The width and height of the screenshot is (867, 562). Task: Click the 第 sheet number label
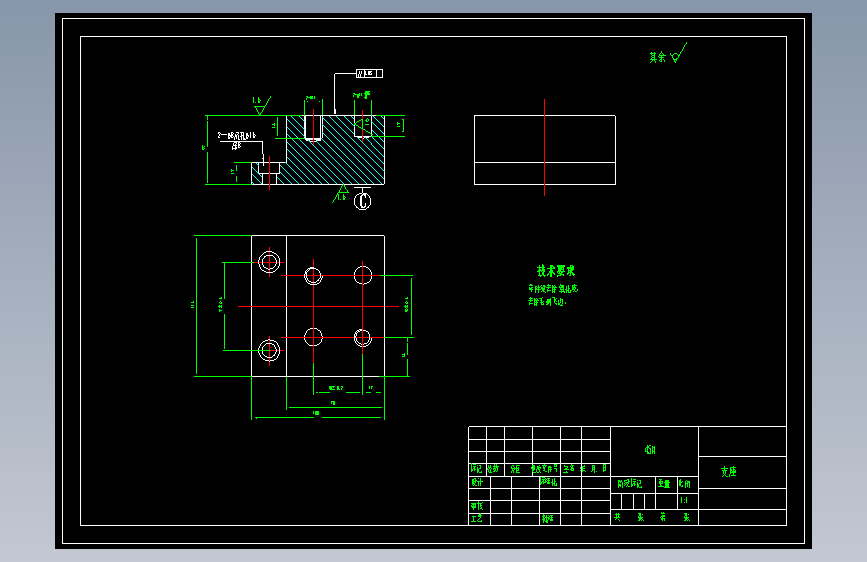click(x=662, y=517)
